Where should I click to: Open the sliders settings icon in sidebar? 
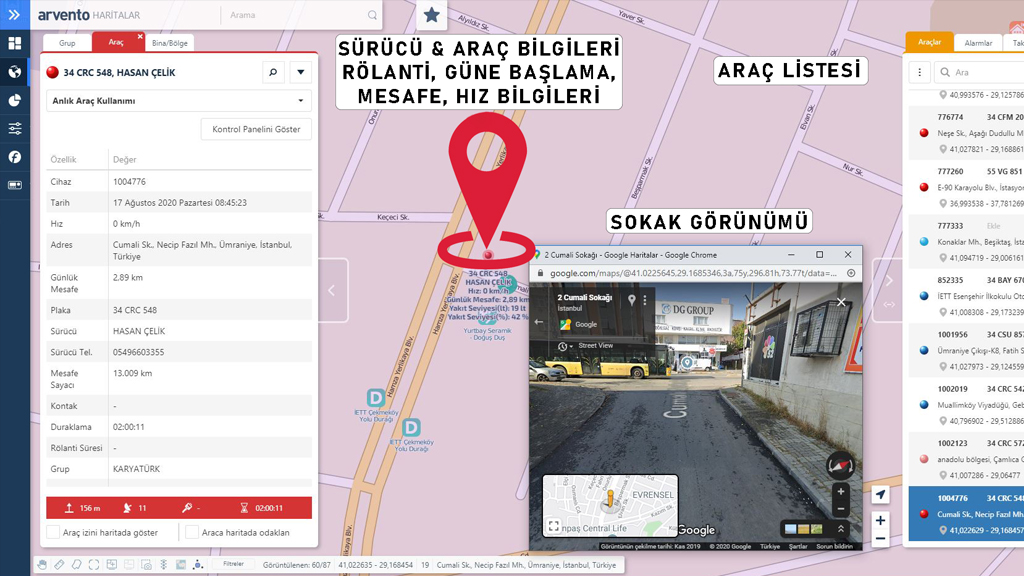[x=14, y=128]
